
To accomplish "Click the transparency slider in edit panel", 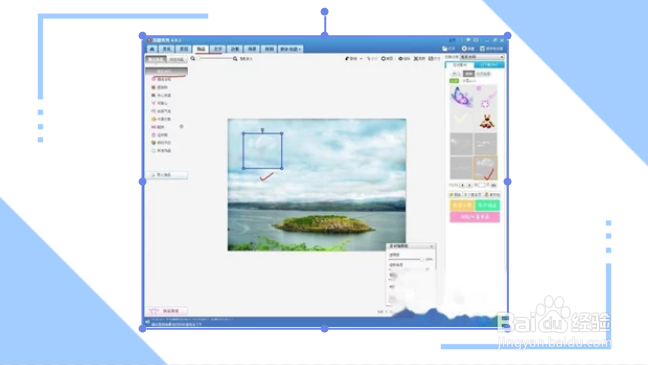I will pos(406,259).
